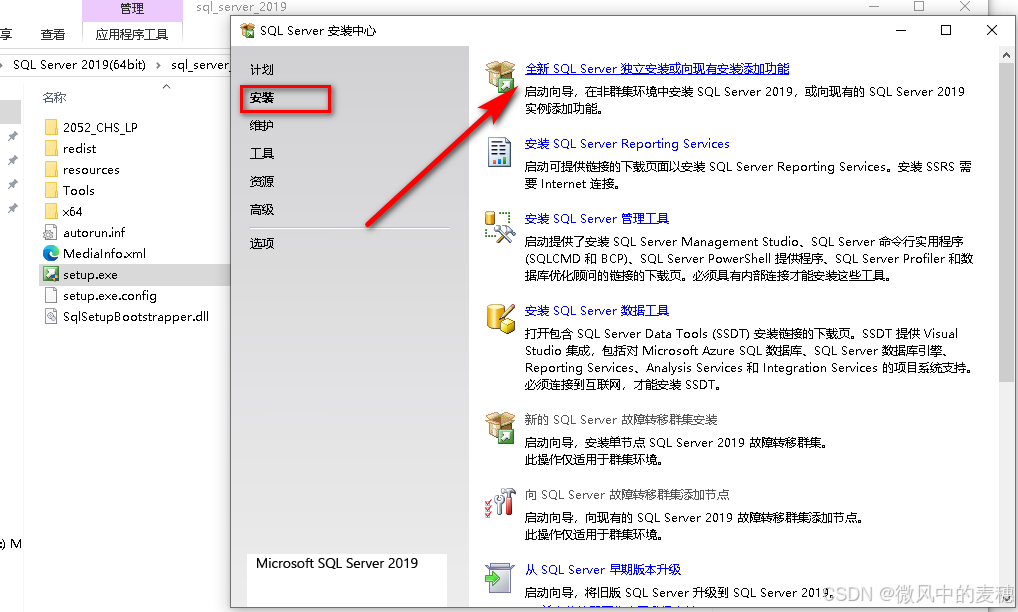Select the x64 folder icon

[51, 211]
